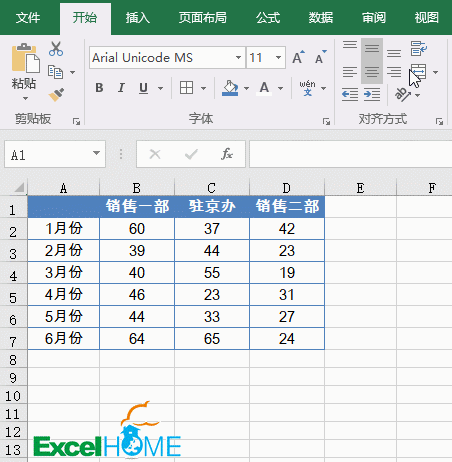The height and width of the screenshot is (462, 452).
Task: Click the Copy icon
Action: 55,72
